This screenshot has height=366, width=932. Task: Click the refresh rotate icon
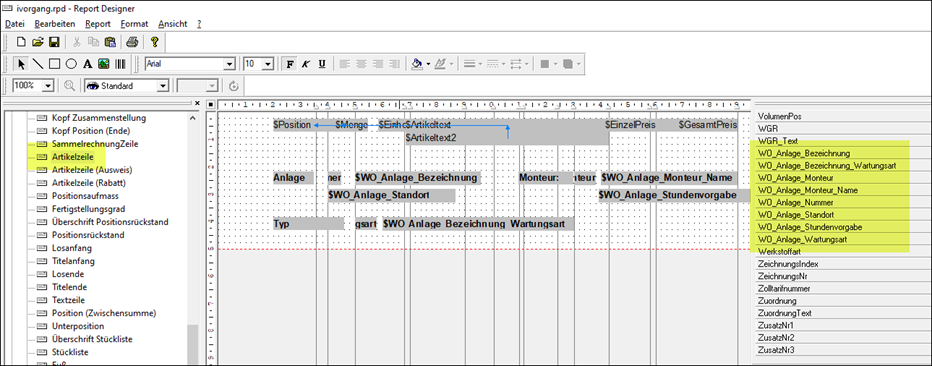coord(234,86)
